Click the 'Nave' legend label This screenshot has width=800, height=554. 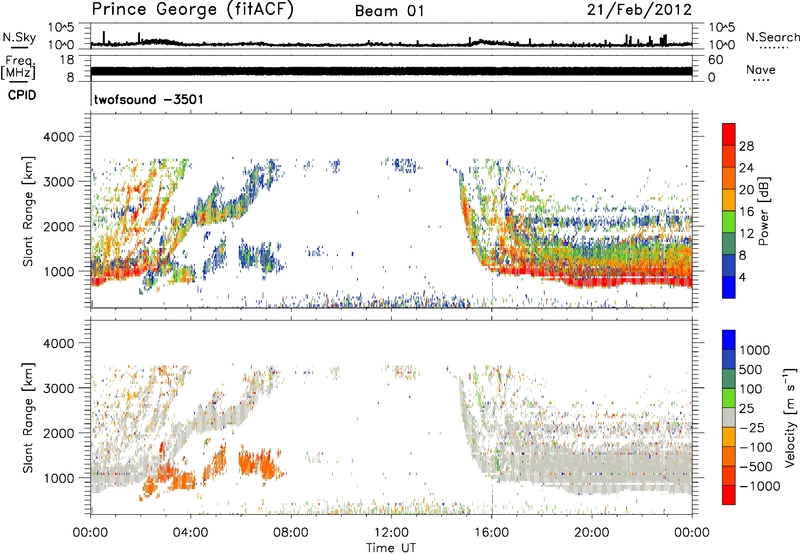[761, 70]
